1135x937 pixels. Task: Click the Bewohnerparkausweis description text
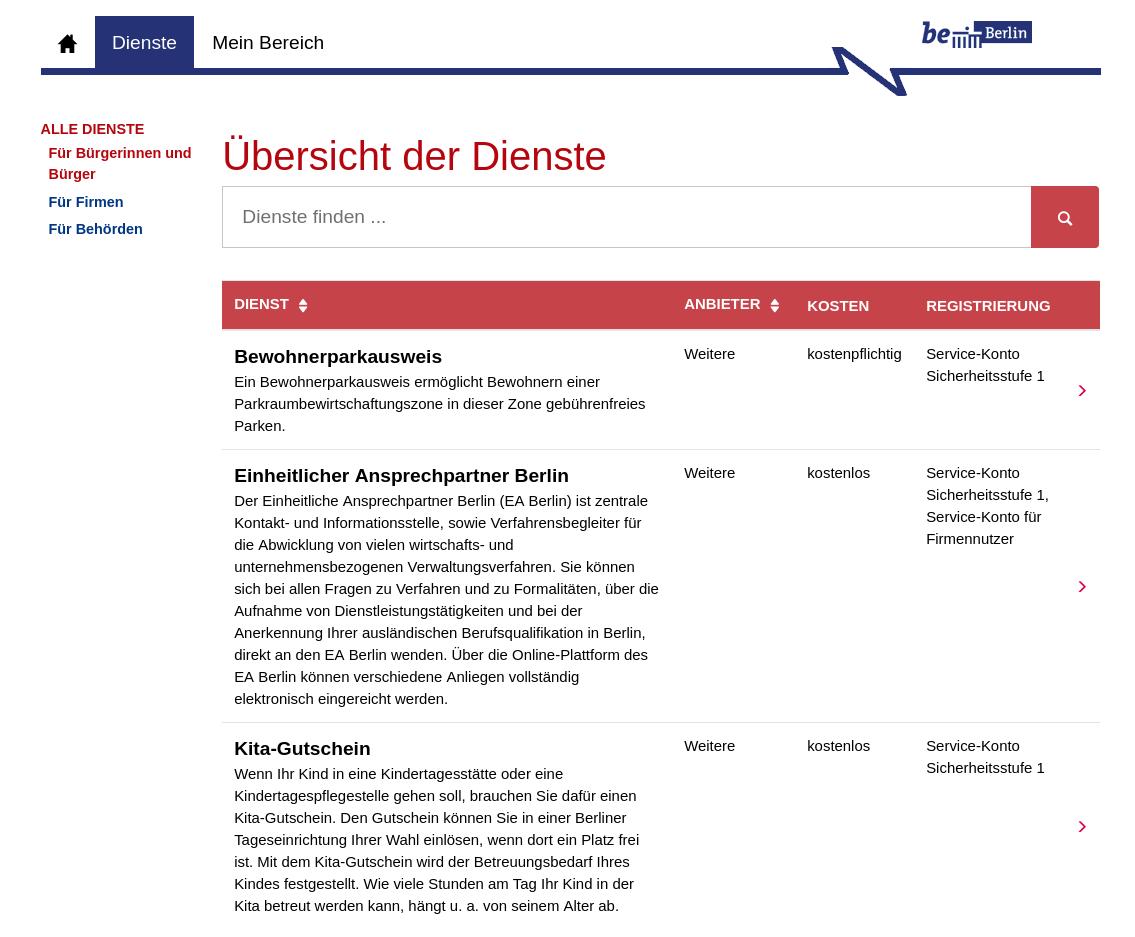439,404
